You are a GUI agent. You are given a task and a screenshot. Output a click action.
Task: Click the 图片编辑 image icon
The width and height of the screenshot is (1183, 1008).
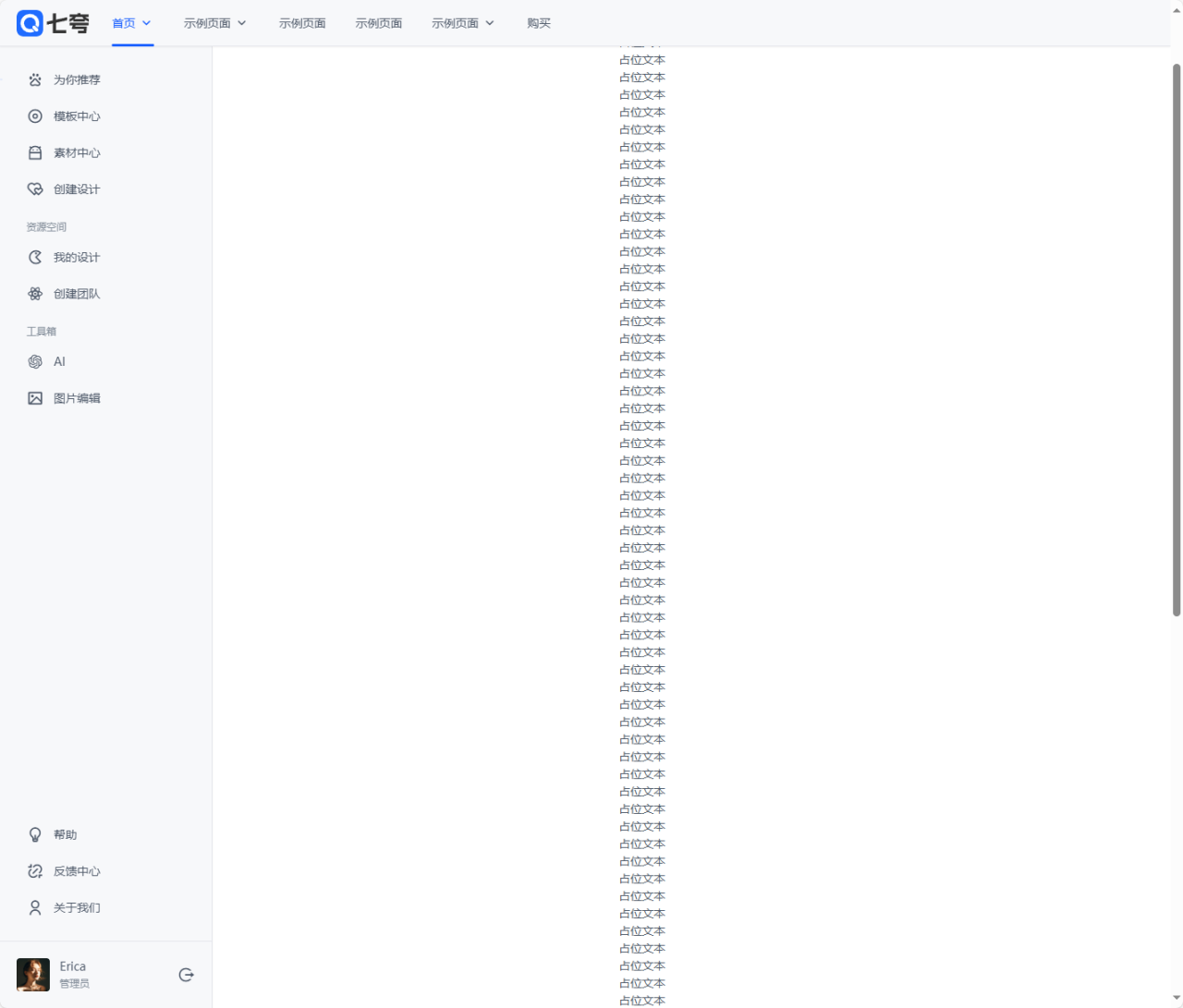pyautogui.click(x=35, y=398)
